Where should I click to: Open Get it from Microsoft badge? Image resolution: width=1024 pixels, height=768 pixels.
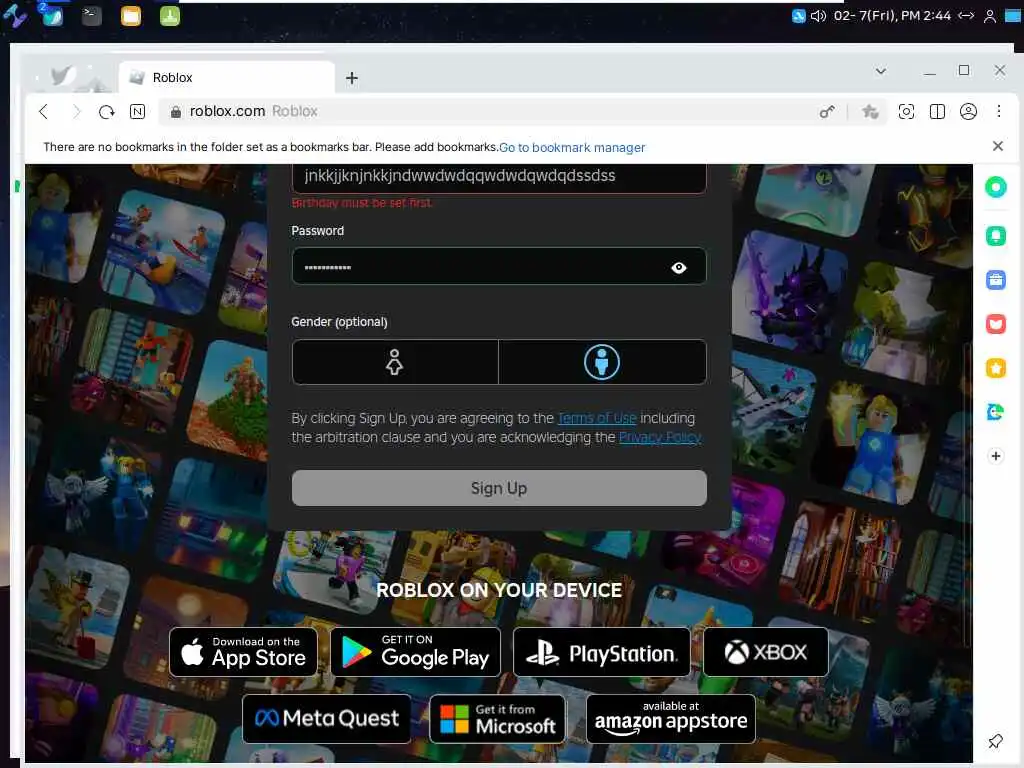498,719
